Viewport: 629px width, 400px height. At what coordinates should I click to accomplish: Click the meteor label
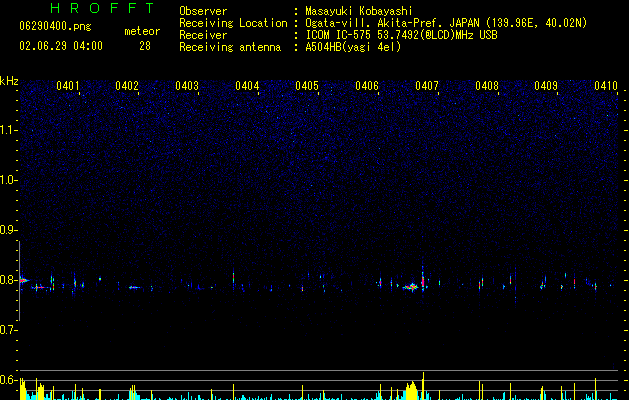tap(142, 31)
